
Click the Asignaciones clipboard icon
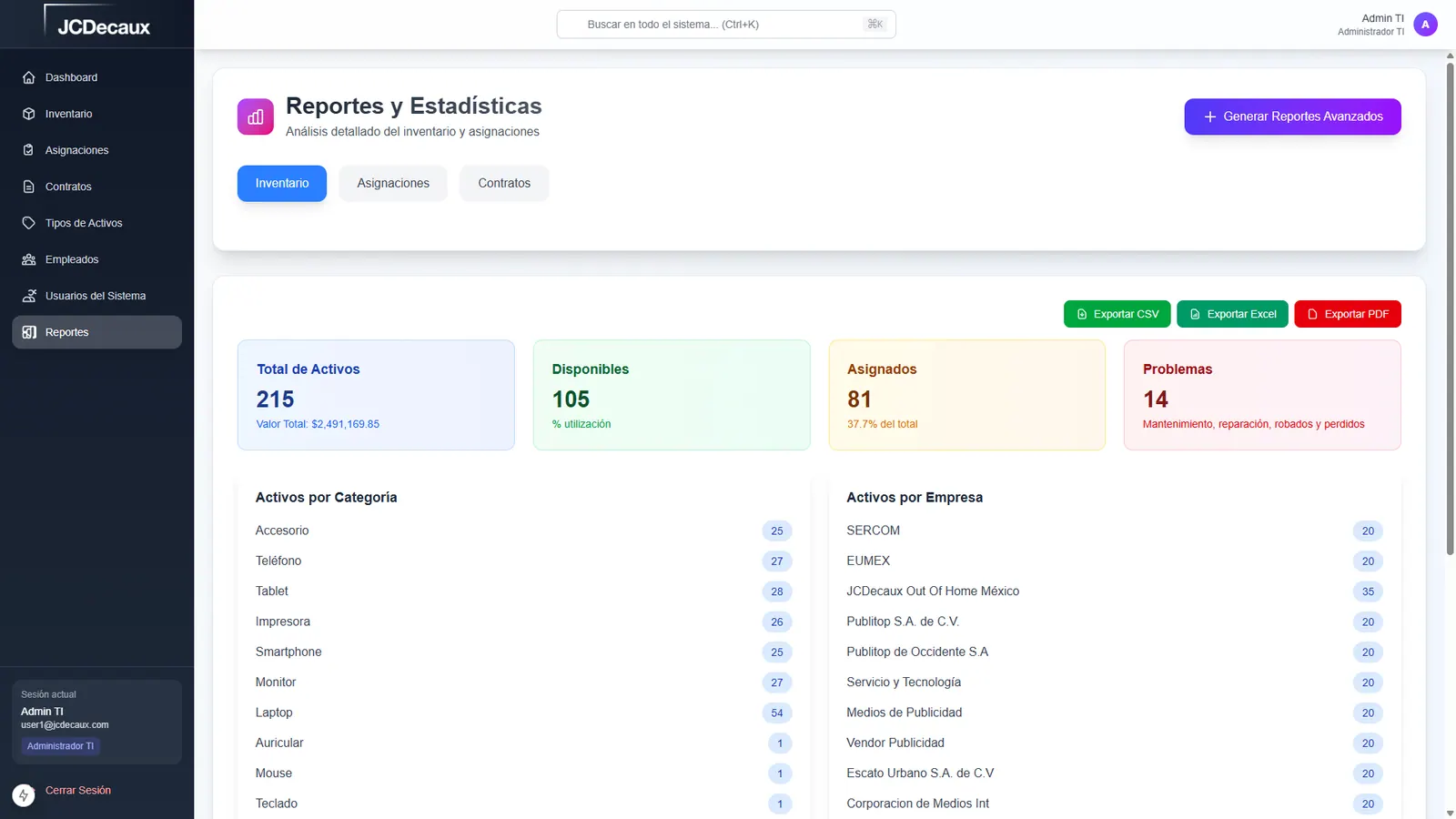click(29, 150)
